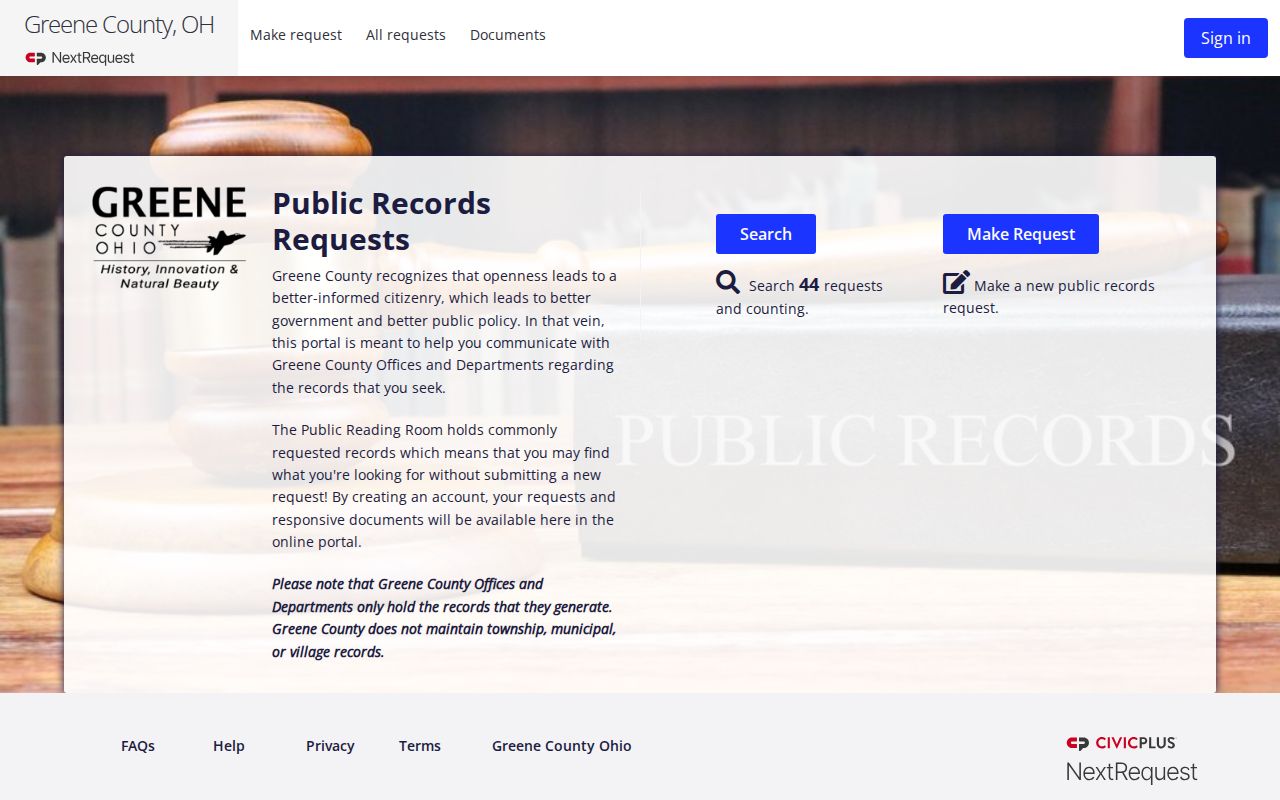View the Terms footer link
1280x800 pixels.
[x=420, y=746]
